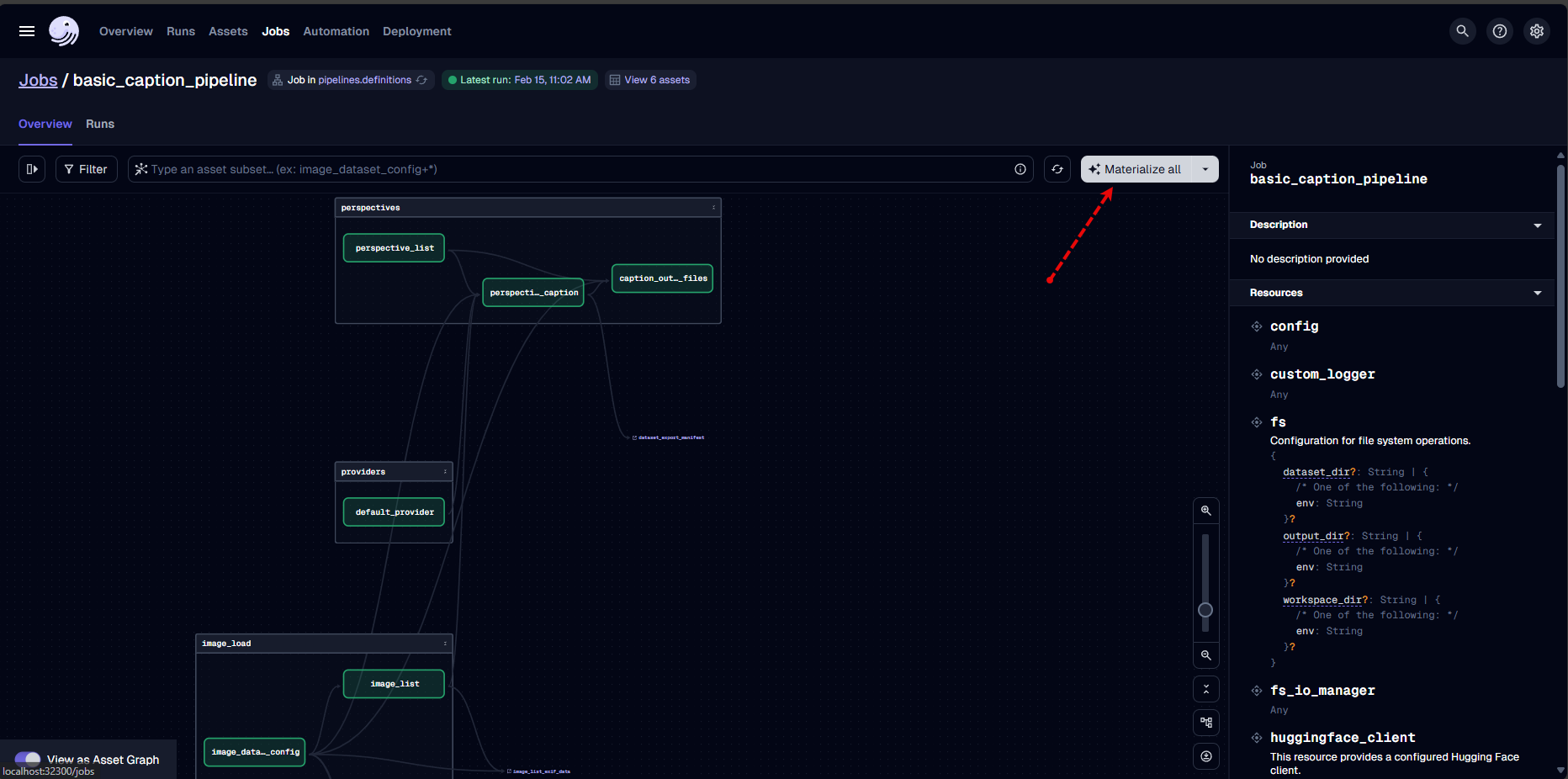
Task: Select the default_provider asset node
Action: [394, 512]
